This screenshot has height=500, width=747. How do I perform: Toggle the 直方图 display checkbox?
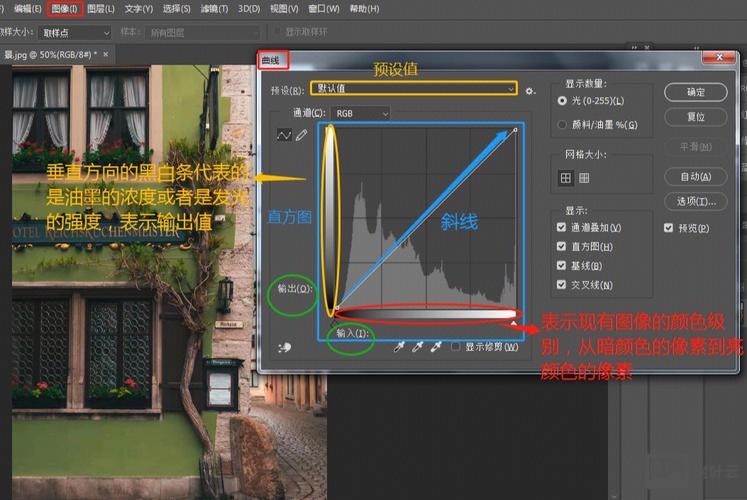(x=562, y=246)
